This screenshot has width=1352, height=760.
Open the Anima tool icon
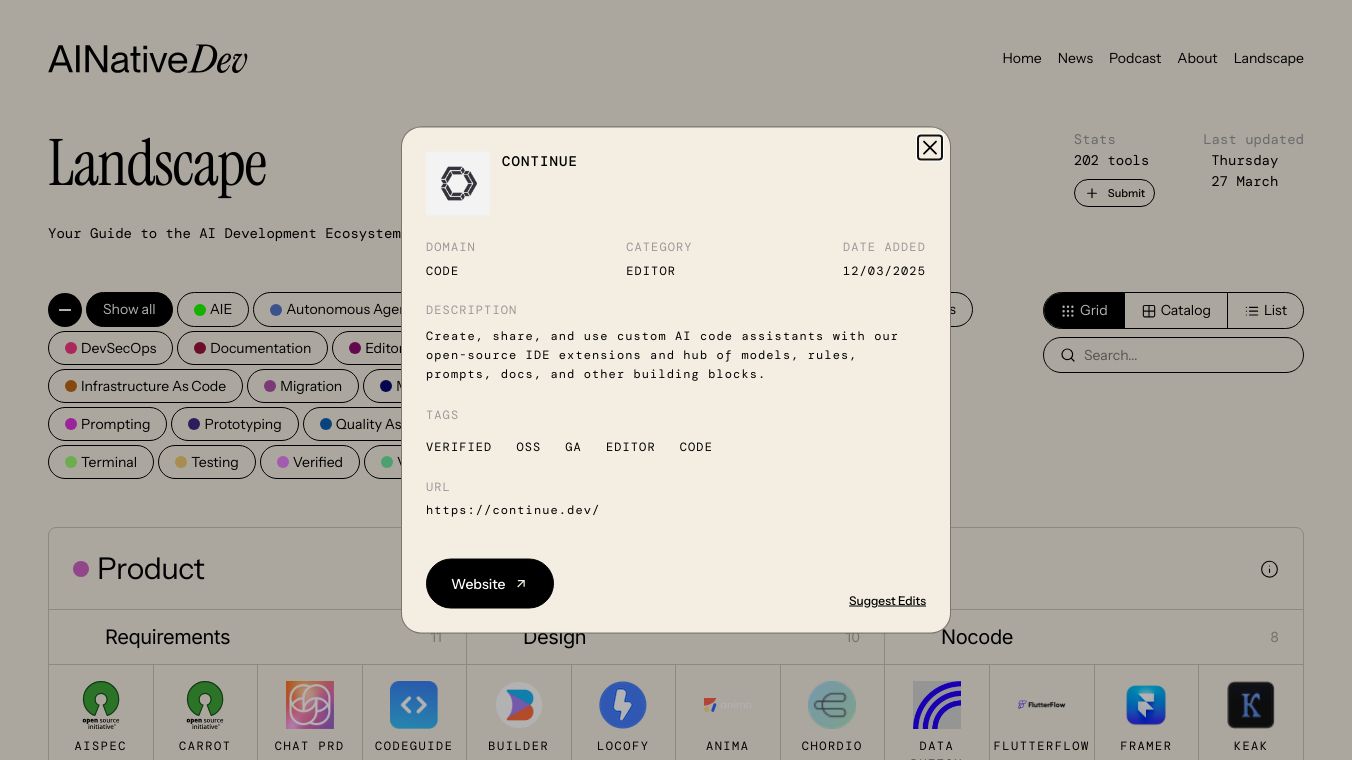727,705
